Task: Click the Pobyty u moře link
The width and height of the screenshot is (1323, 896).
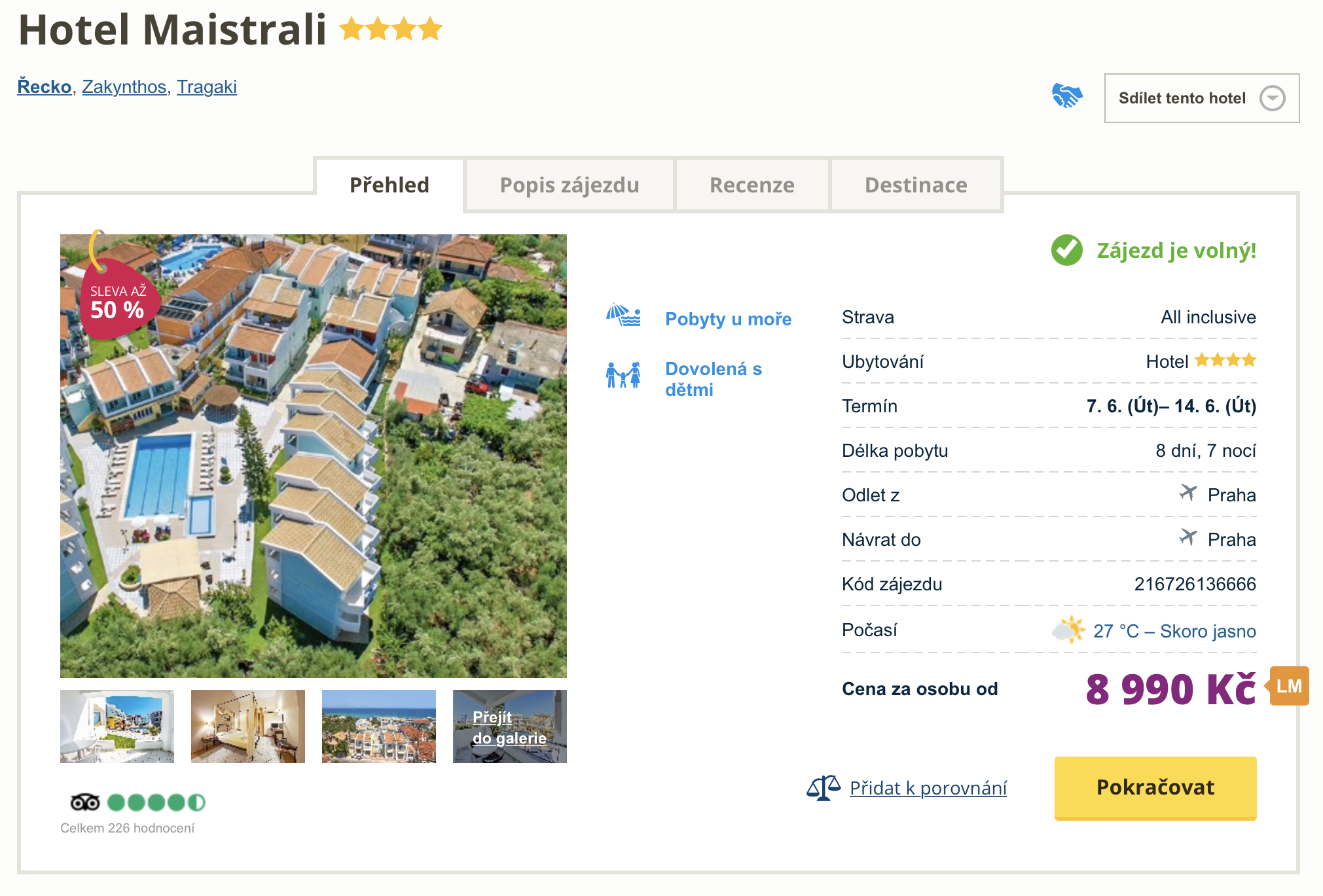Action: [728, 319]
